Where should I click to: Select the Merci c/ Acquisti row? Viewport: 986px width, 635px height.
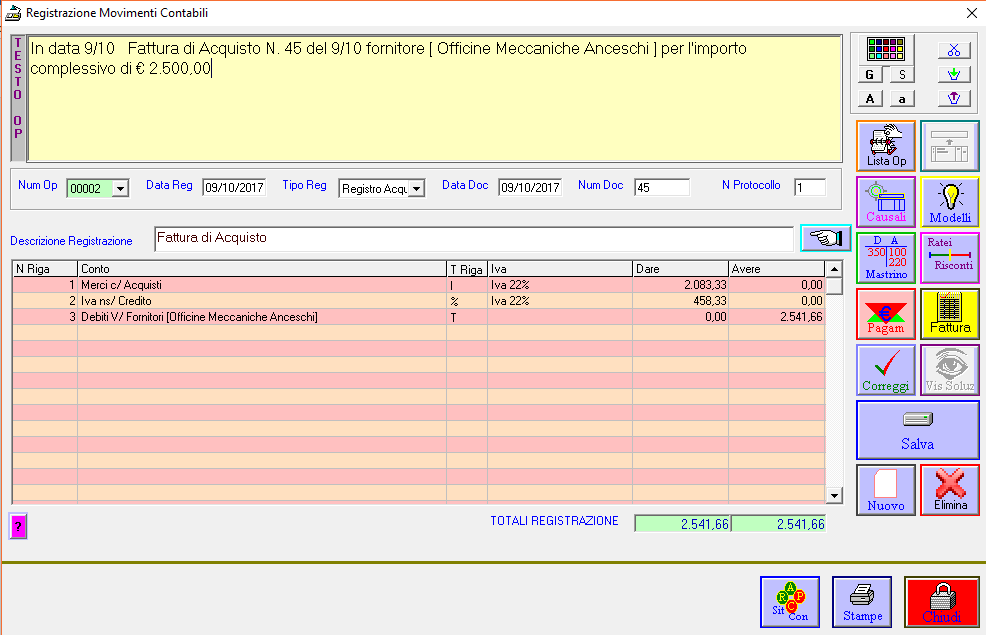point(418,285)
